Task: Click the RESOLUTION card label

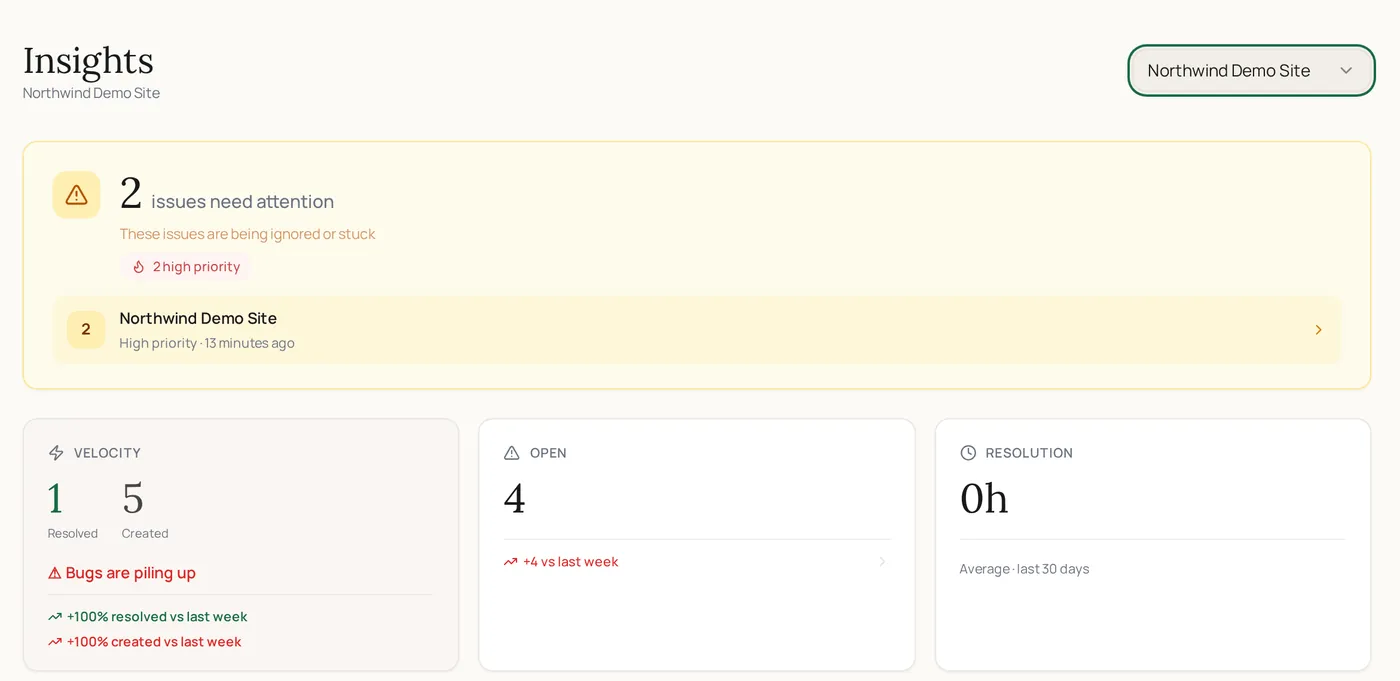Action: [x=1029, y=453]
